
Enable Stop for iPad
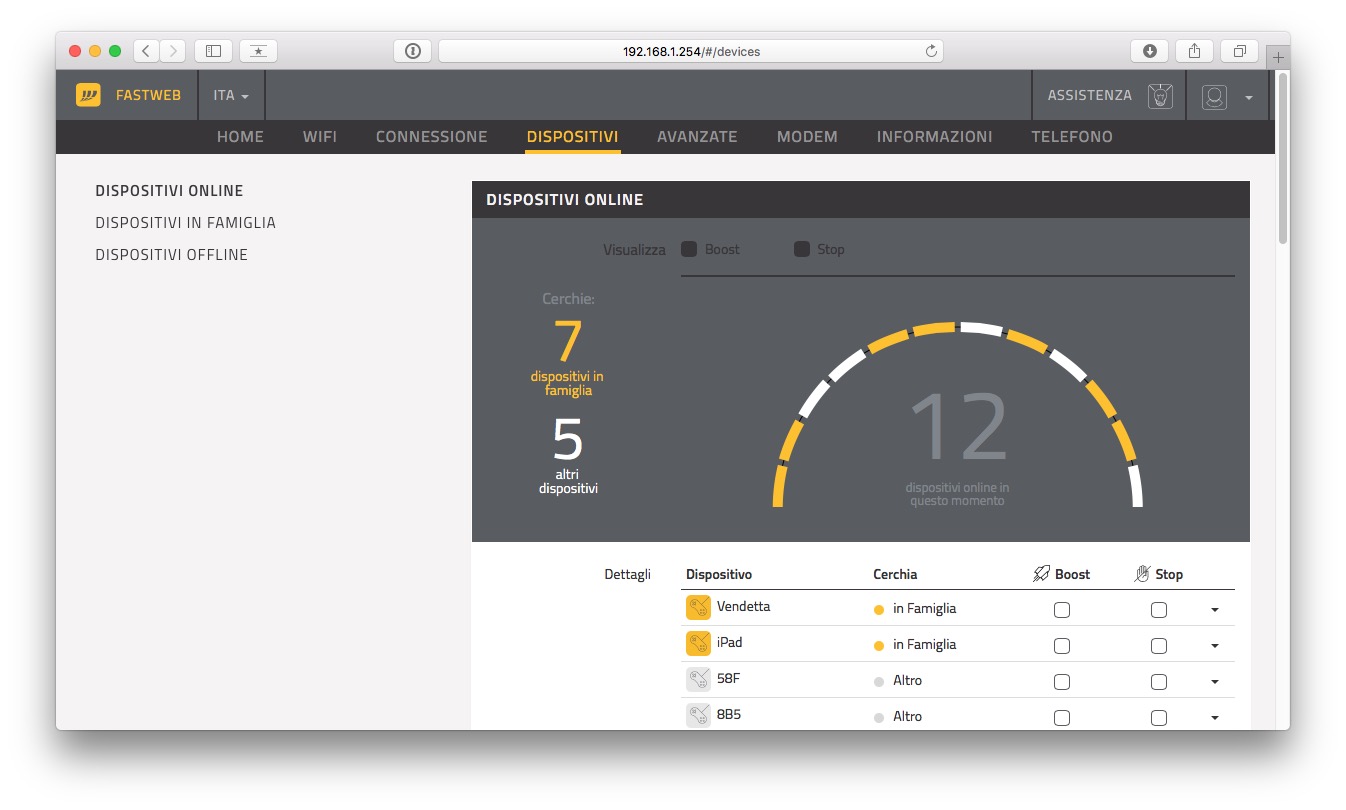click(x=1159, y=646)
